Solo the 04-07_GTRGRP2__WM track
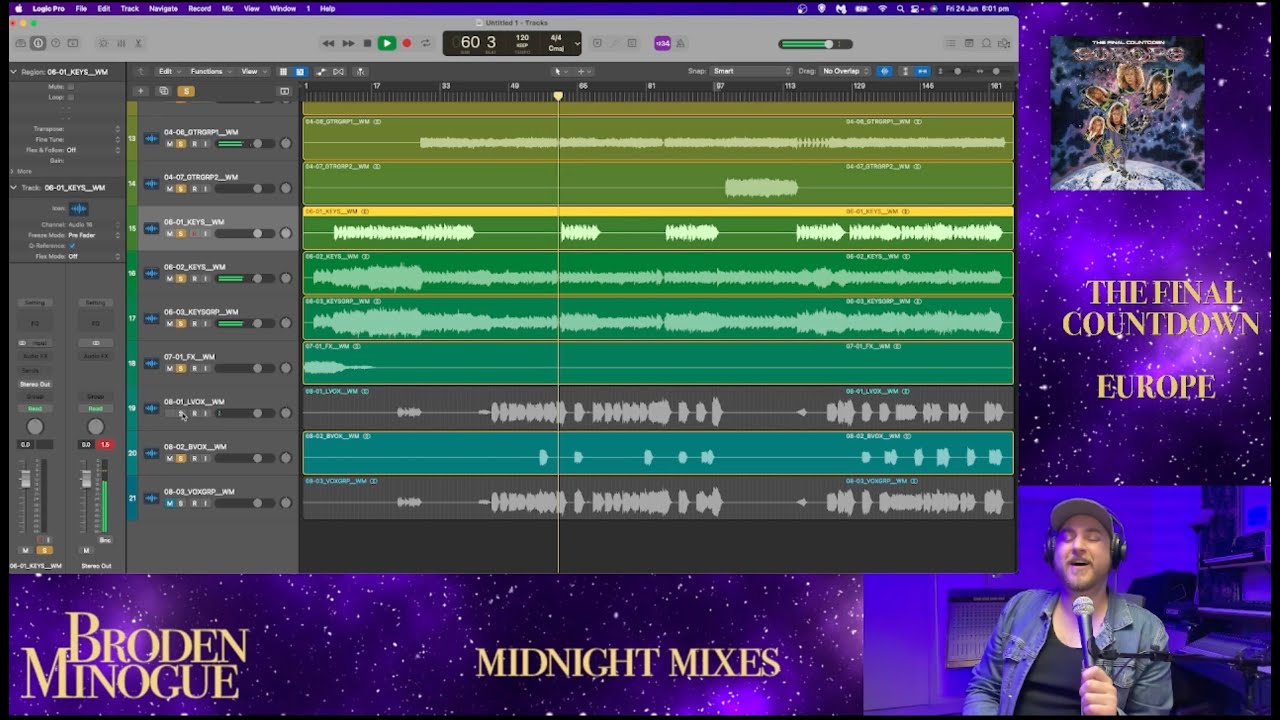This screenshot has width=1280, height=720. [x=181, y=189]
